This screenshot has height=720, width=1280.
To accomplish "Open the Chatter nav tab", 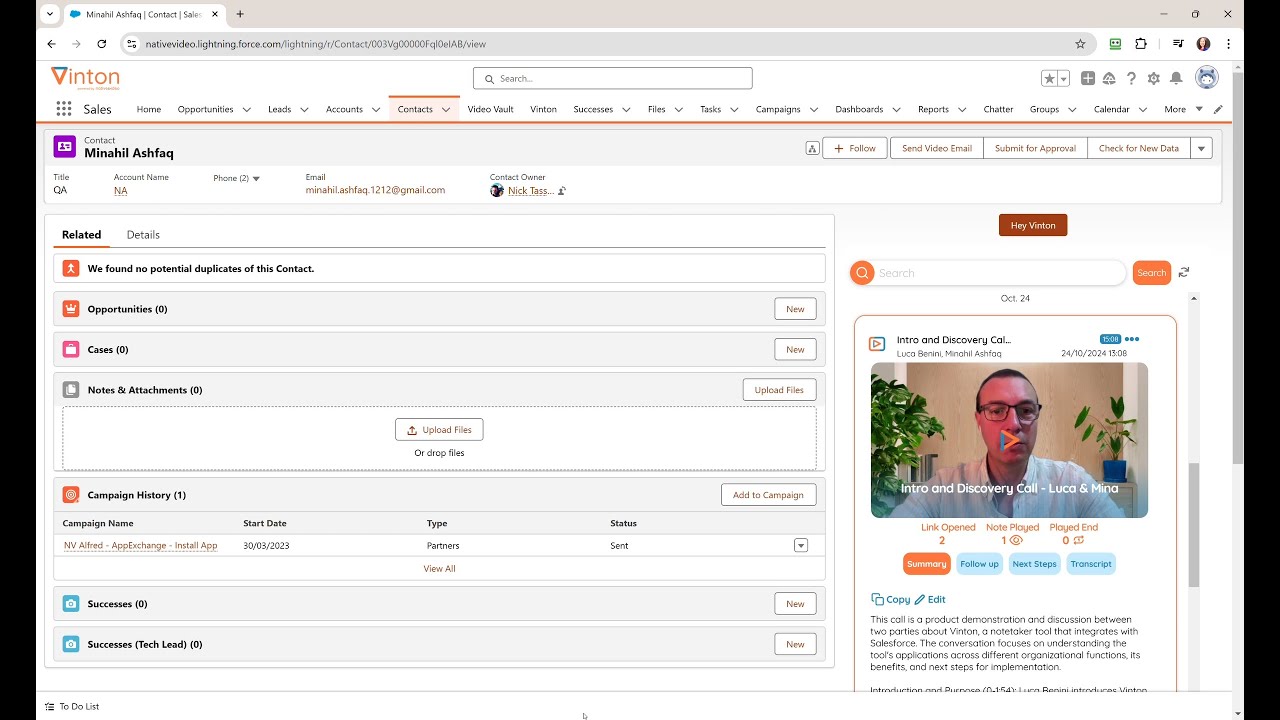I will (x=998, y=109).
